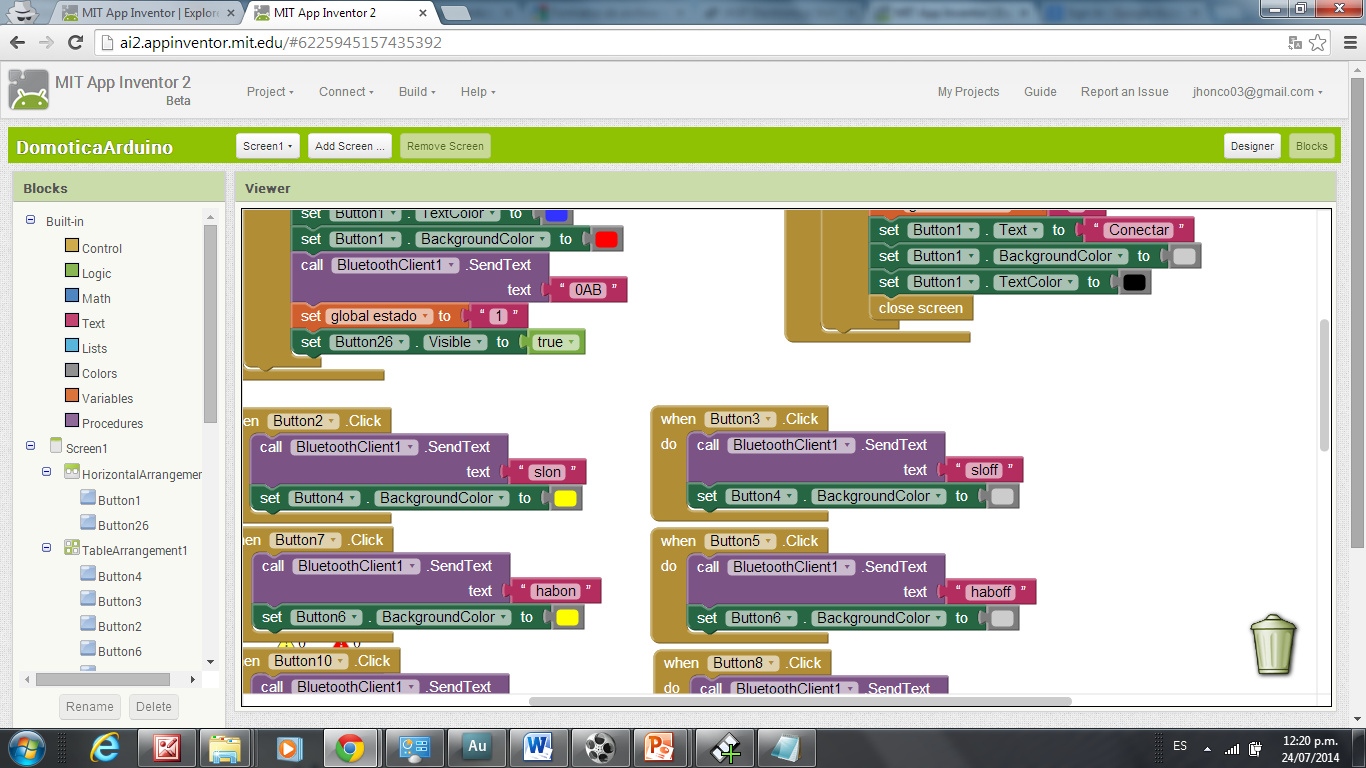
Task: Click the Rename button
Action: pyautogui.click(x=90, y=706)
